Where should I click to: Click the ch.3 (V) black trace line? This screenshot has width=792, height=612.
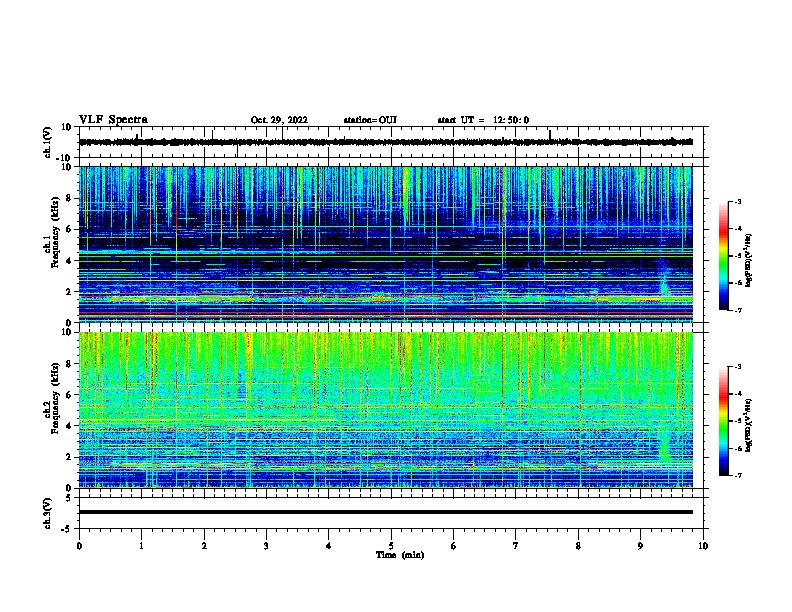[x=386, y=512]
